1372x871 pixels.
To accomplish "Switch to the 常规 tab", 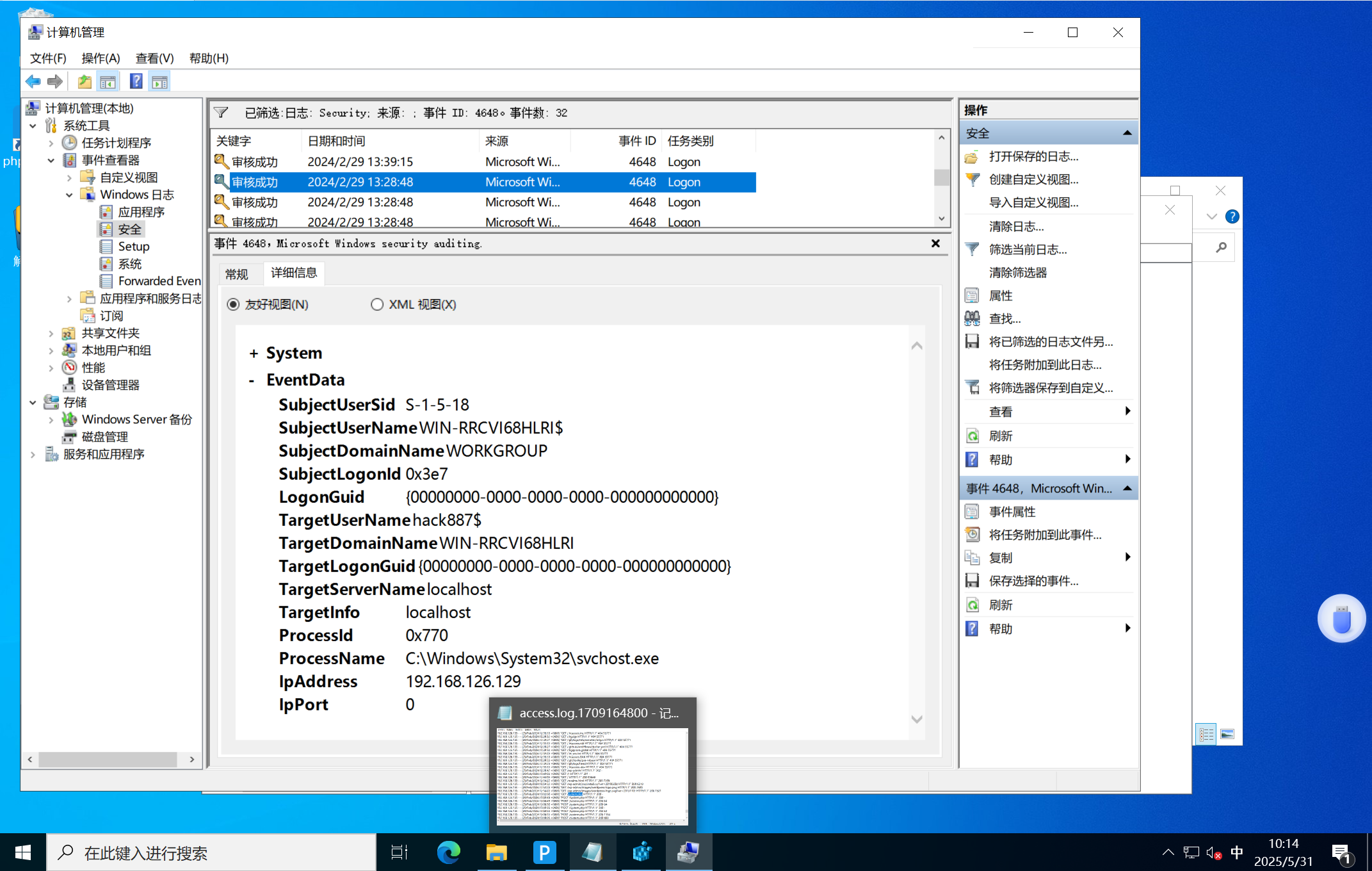I will pyautogui.click(x=236, y=274).
